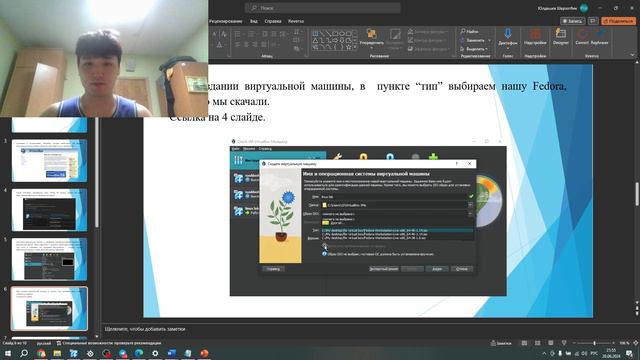Open the notification center on the taskbar
The image size is (640, 360).
click(629, 353)
